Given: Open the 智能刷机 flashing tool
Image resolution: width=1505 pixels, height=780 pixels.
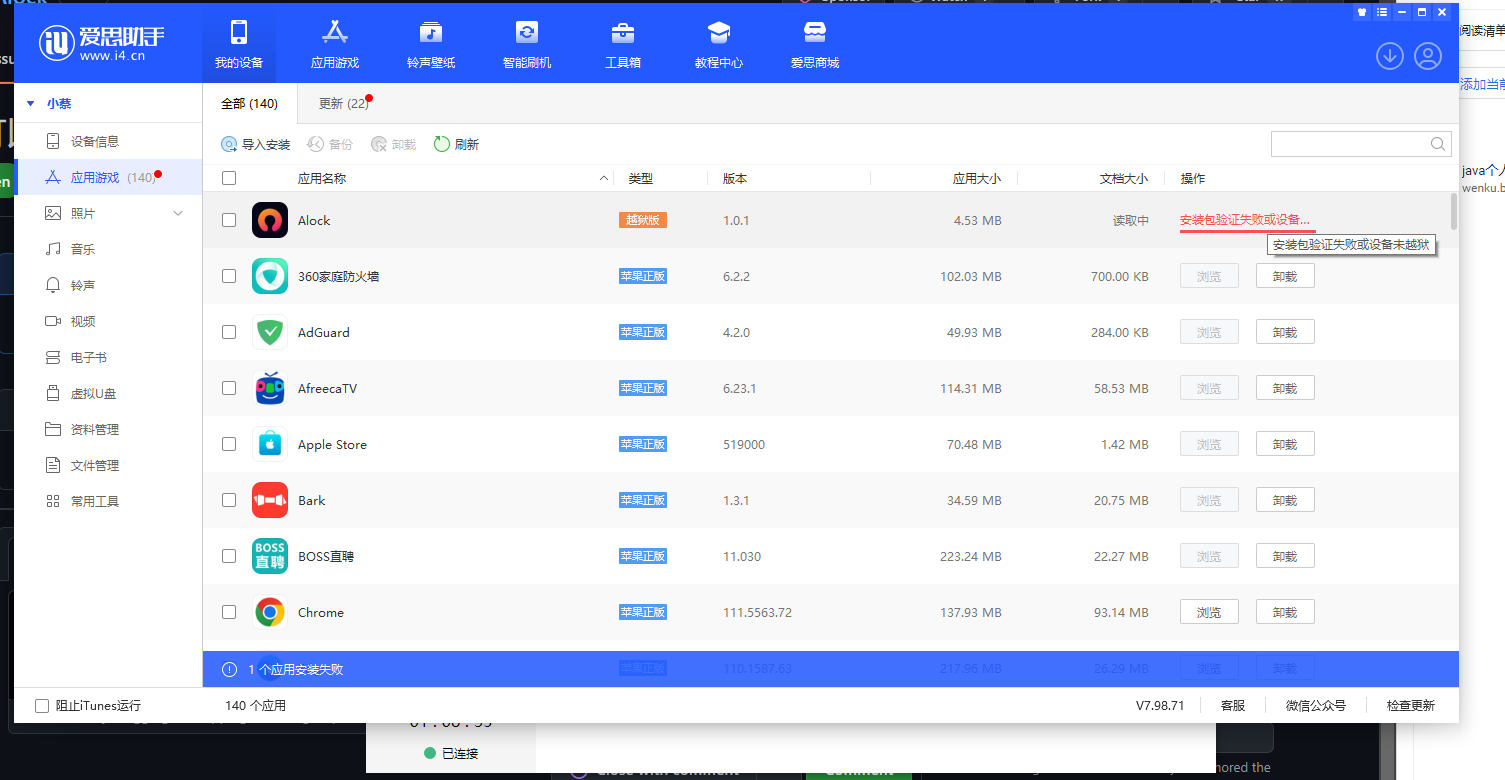Looking at the screenshot, I should point(527,44).
